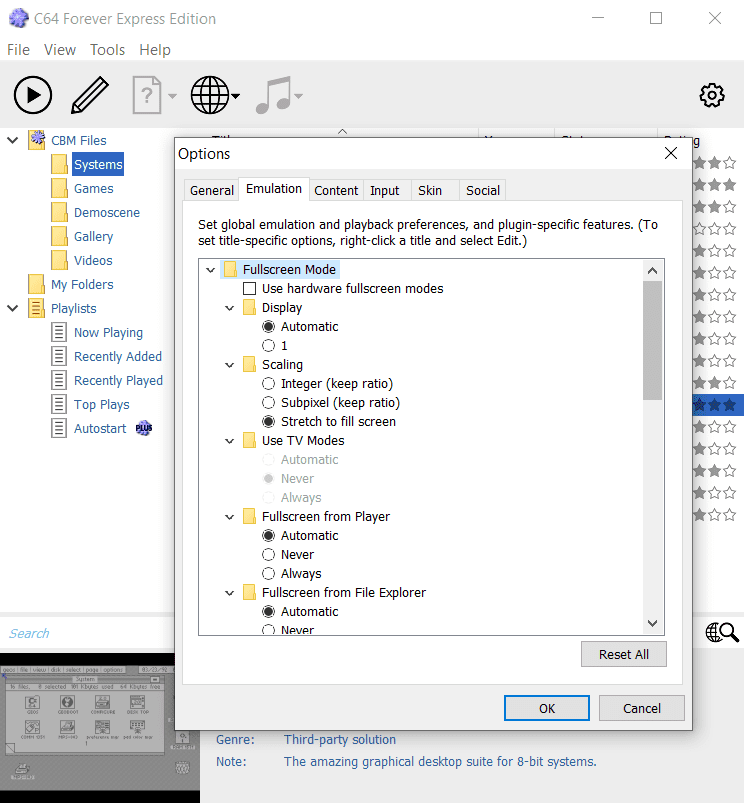Switch to the General tab
The image size is (744, 803).
[x=211, y=191]
